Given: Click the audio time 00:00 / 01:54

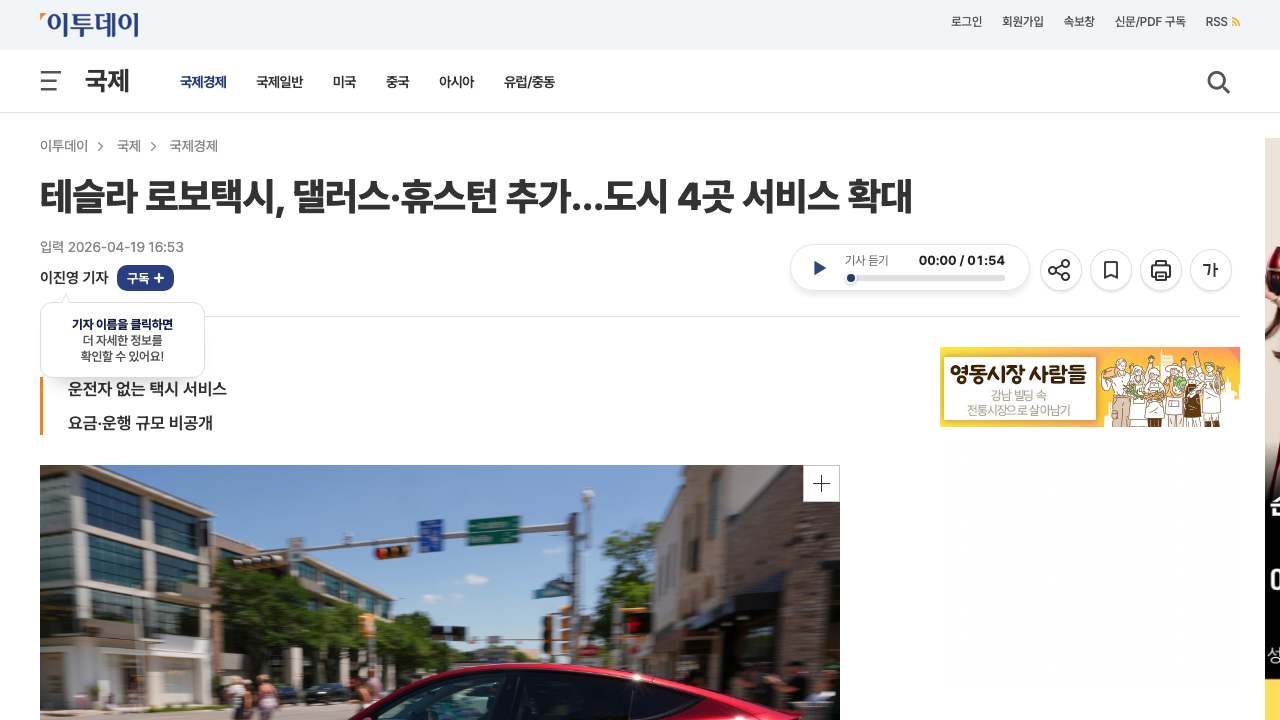Looking at the screenshot, I should click(961, 260).
